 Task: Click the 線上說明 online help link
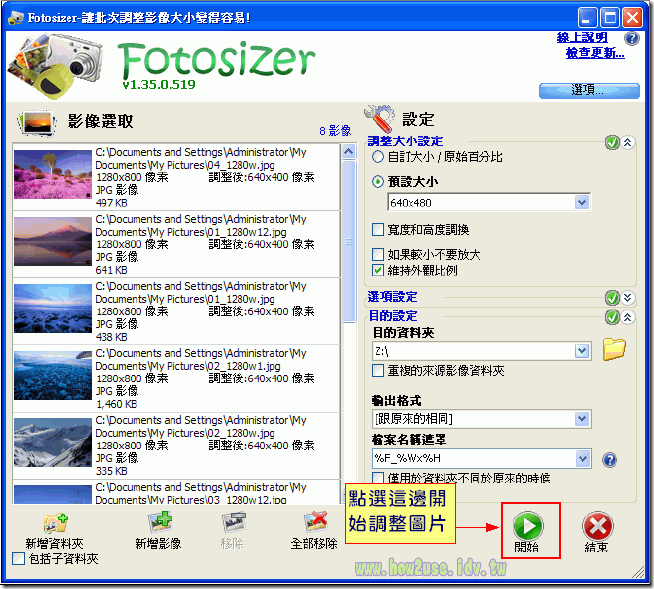click(x=582, y=38)
